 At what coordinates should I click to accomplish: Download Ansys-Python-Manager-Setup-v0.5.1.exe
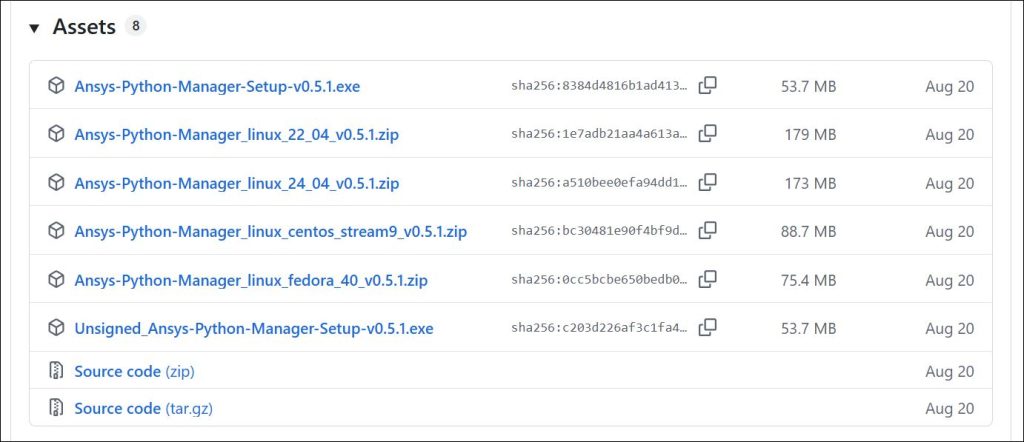coord(217,87)
